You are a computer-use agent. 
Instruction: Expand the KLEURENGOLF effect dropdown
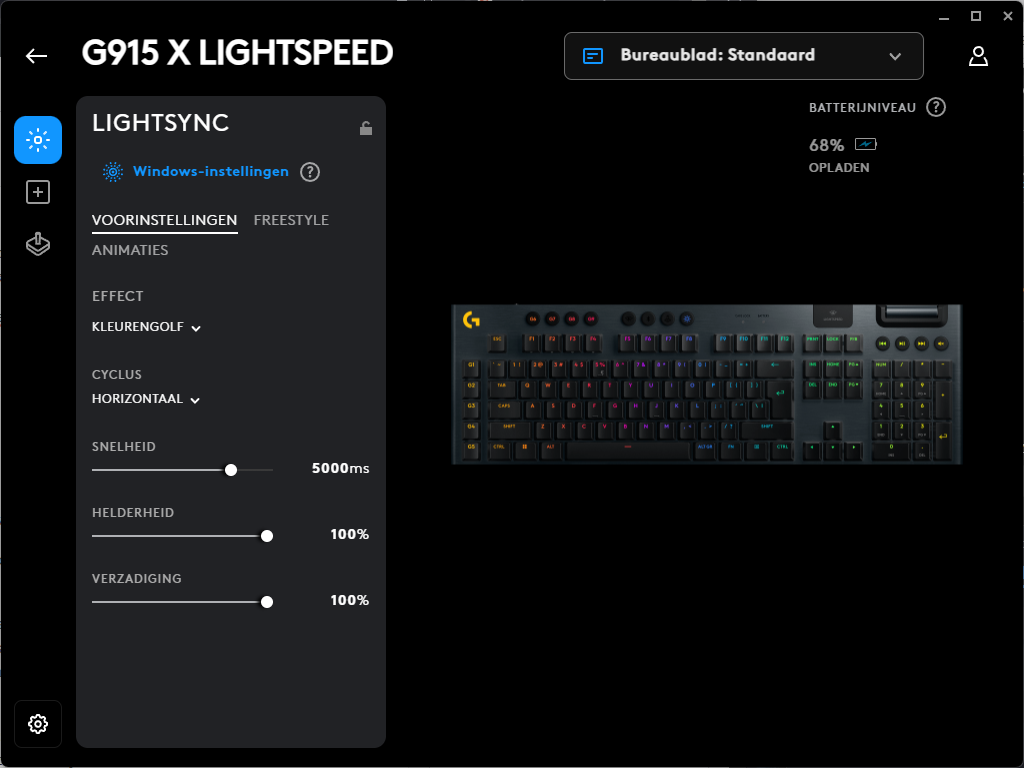tap(146, 327)
